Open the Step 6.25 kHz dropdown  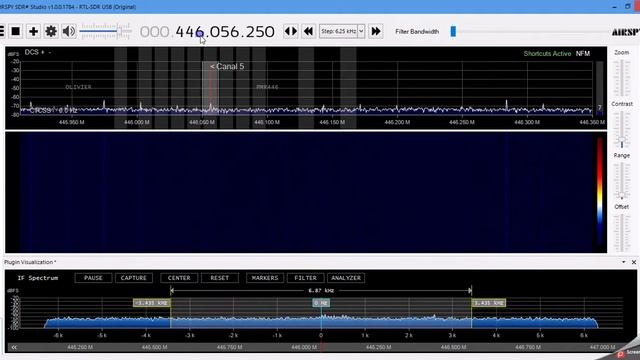(x=342, y=31)
